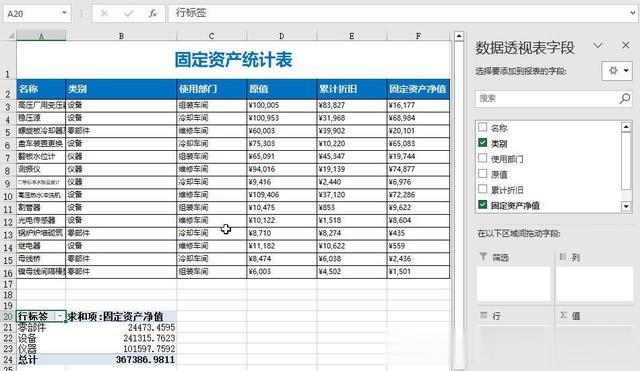Image resolution: width=640 pixels, height=371 pixels.
Task: Click the 使用部门 header cell
Action: [x=211, y=89]
